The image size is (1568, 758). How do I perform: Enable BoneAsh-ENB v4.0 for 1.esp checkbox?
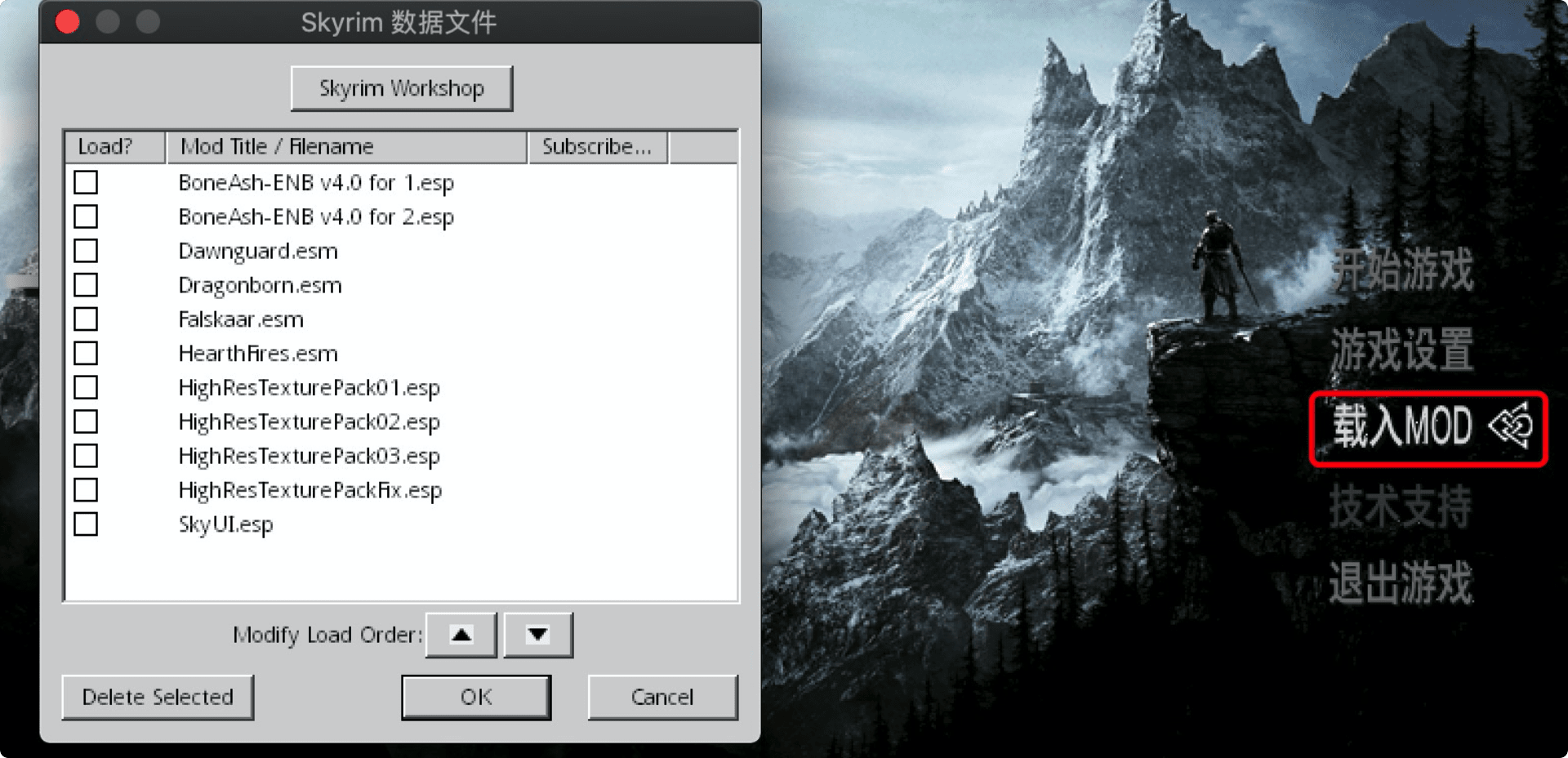[x=86, y=182]
